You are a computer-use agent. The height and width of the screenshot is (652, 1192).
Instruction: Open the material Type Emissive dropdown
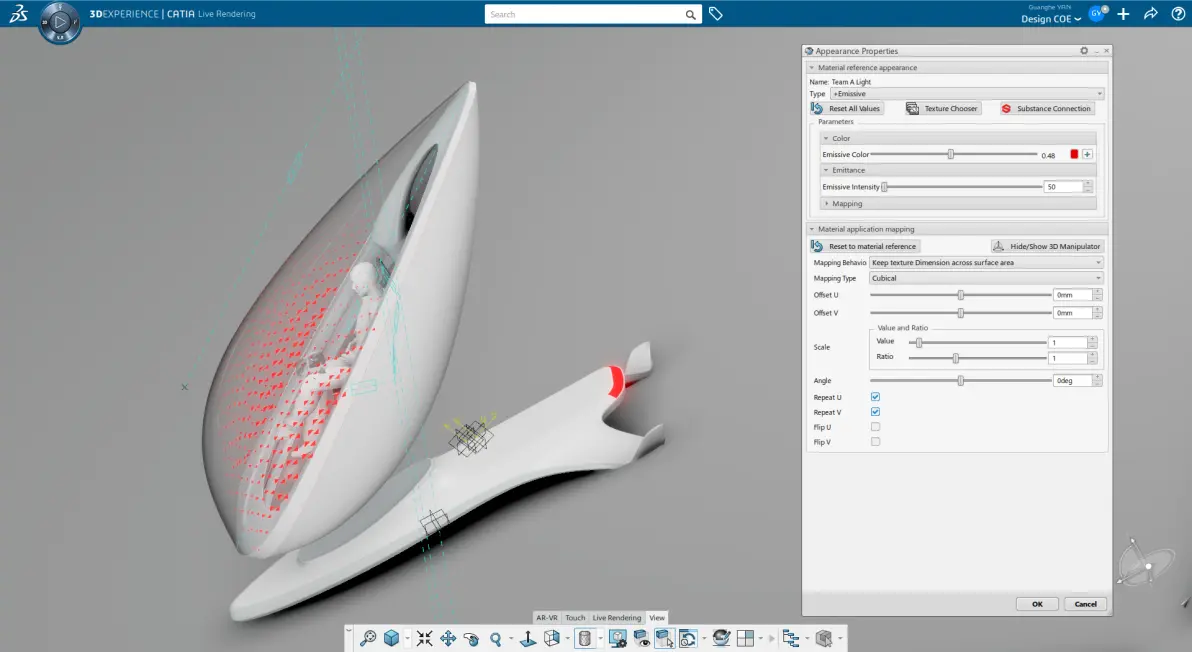pyautogui.click(x=966, y=93)
